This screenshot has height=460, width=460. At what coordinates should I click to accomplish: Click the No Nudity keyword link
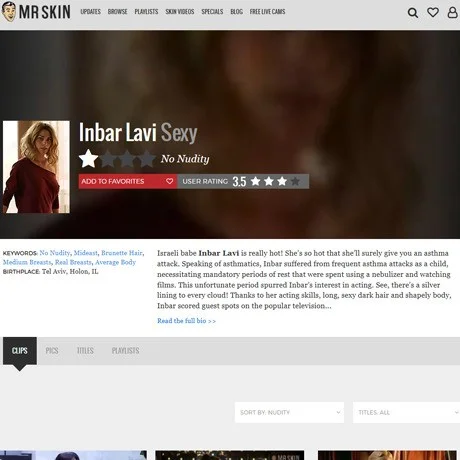55,253
